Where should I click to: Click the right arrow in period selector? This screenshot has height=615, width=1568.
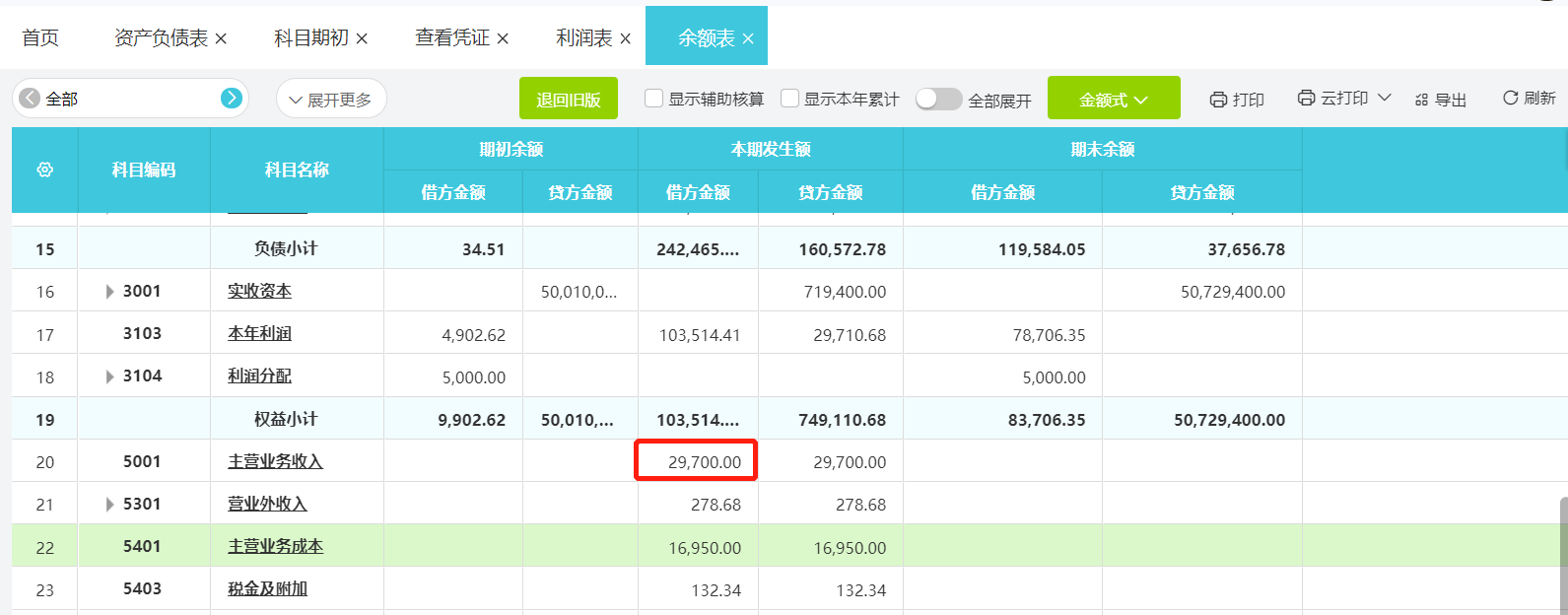(232, 98)
